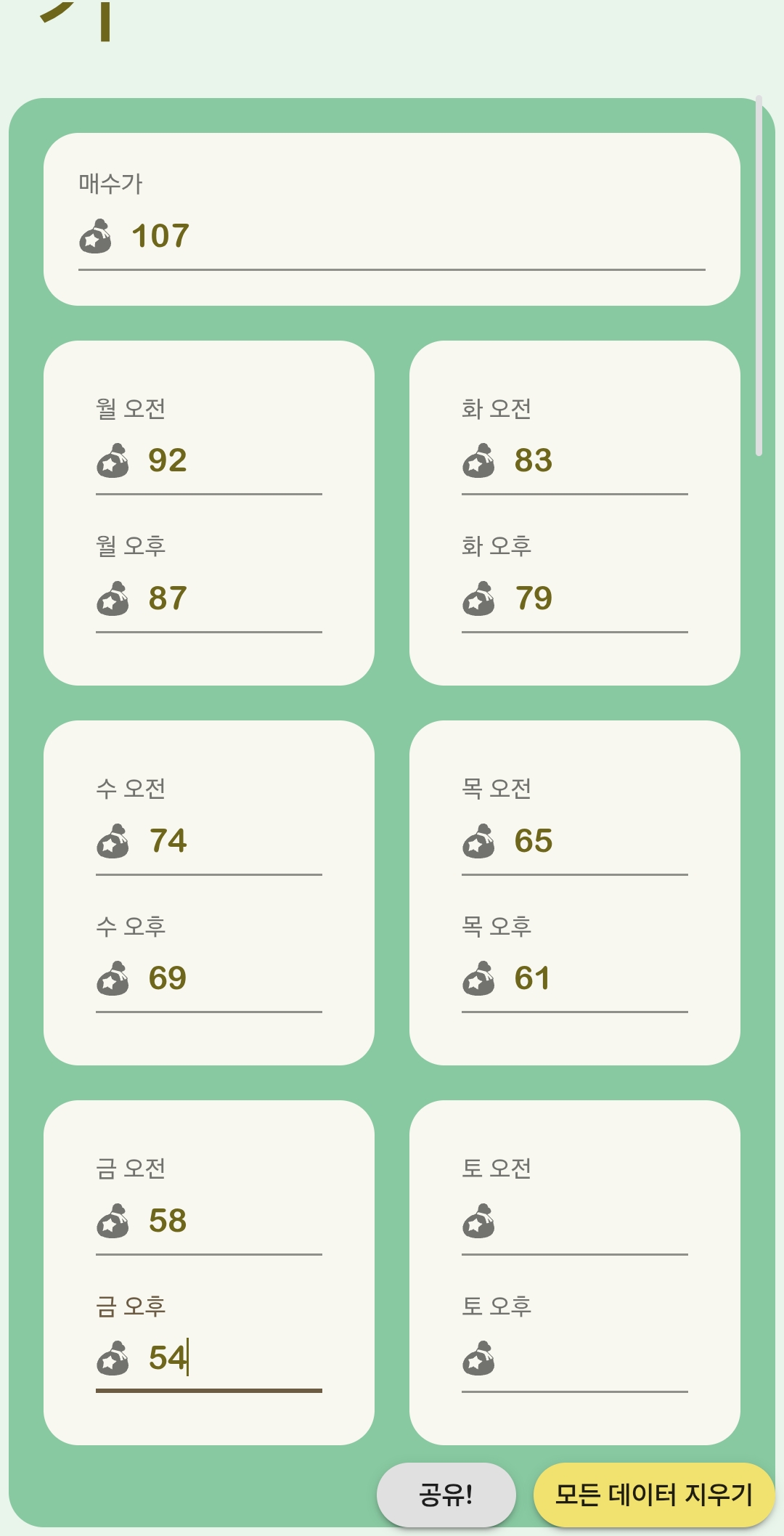The image size is (784, 1536).
Task: Click the bell bag icon beside 매수가
Action: tap(95, 237)
